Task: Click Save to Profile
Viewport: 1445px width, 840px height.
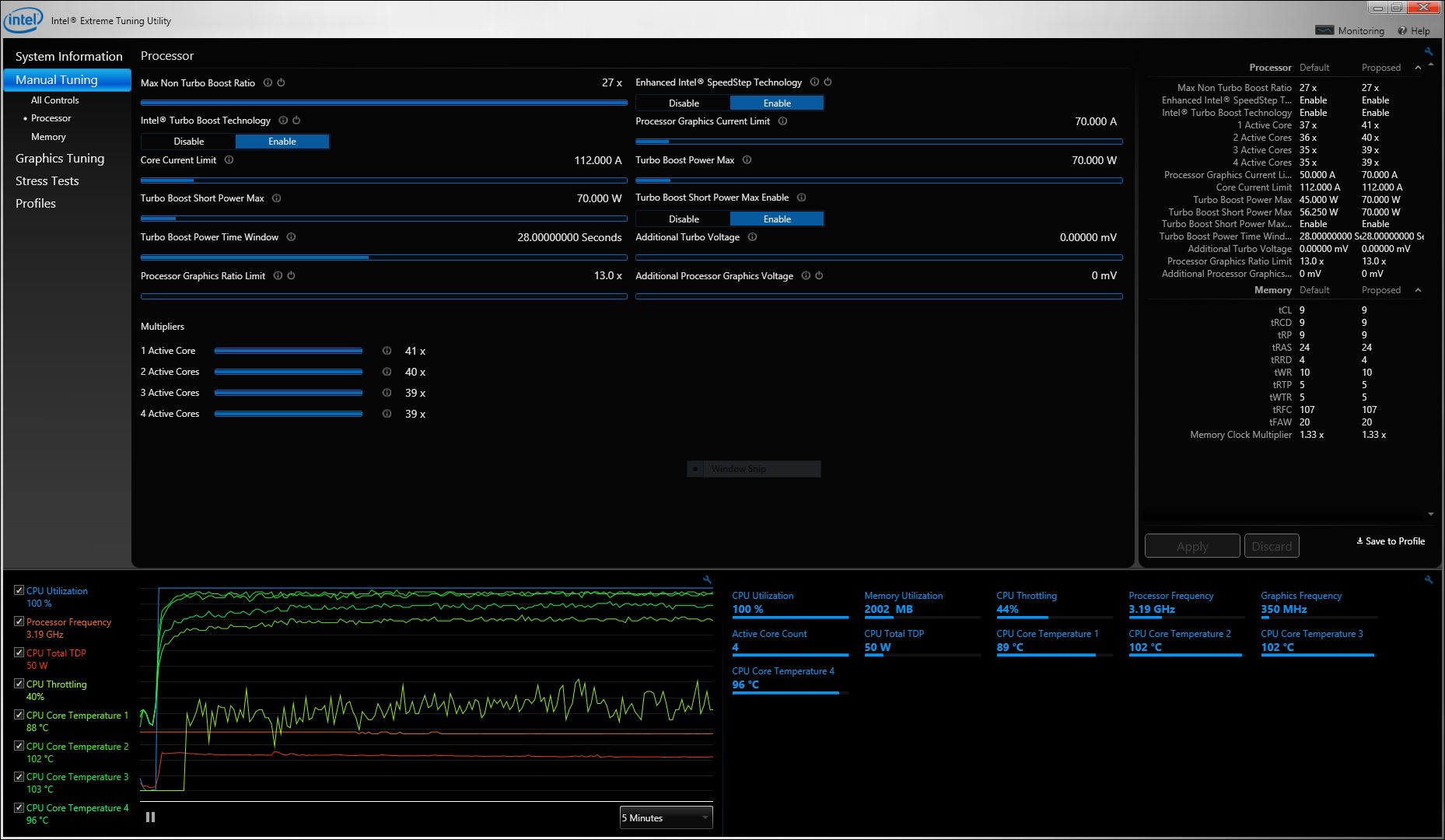Action: click(1391, 541)
